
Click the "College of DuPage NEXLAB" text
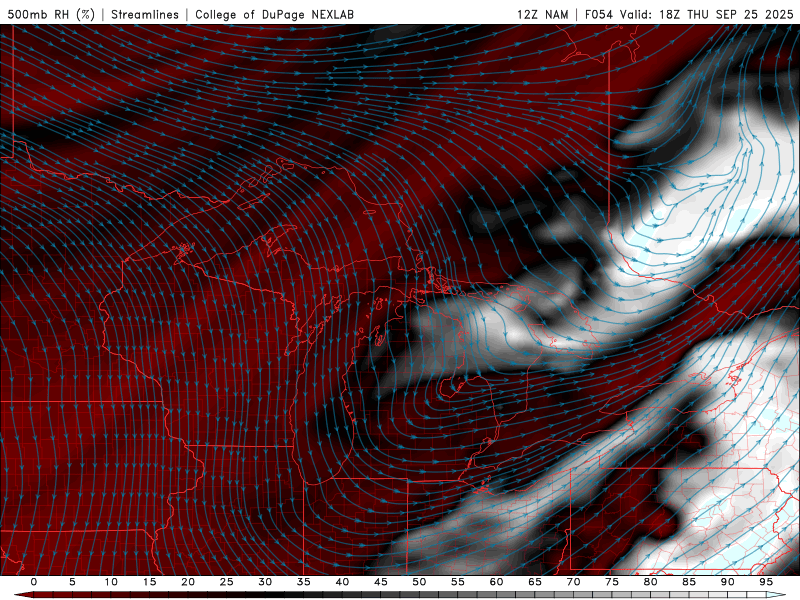pos(274,14)
